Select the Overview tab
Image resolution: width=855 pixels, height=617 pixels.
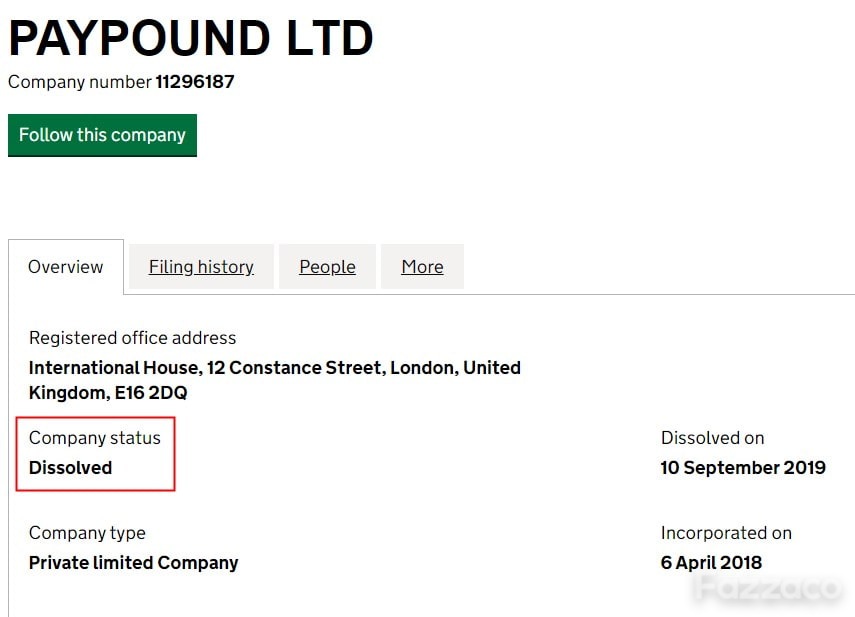point(65,267)
